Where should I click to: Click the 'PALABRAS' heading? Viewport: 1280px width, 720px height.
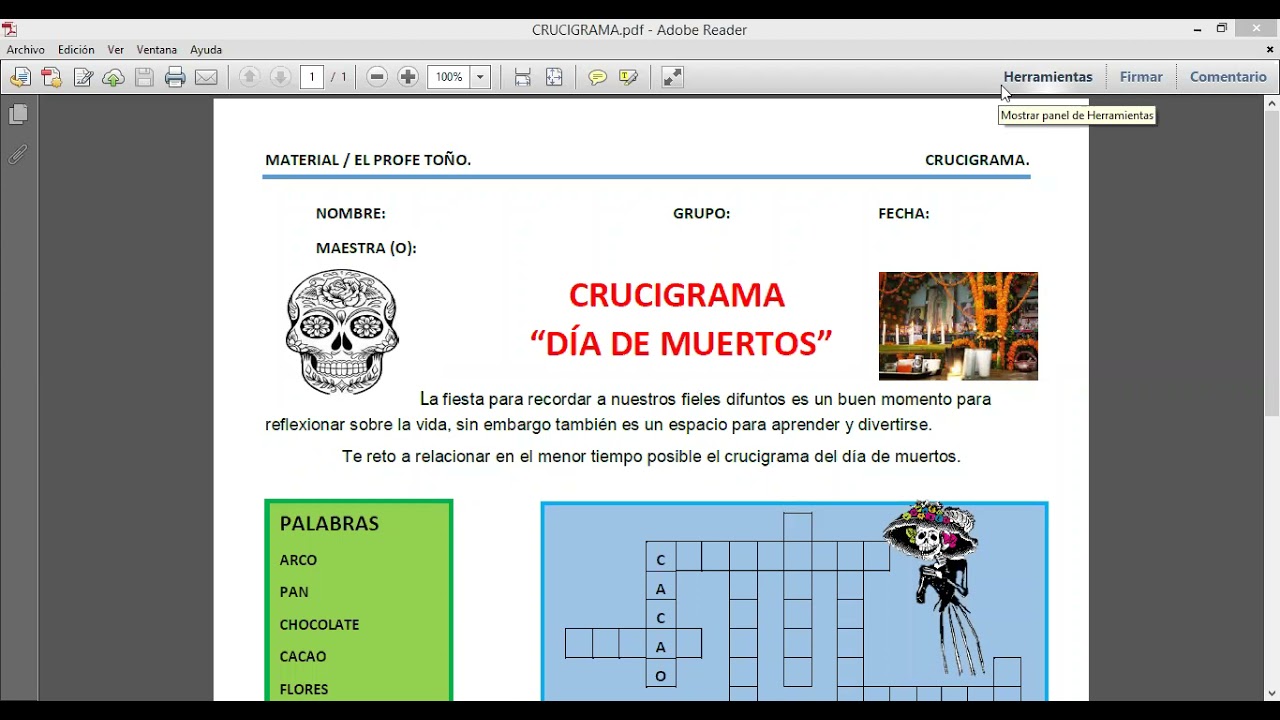(x=329, y=523)
